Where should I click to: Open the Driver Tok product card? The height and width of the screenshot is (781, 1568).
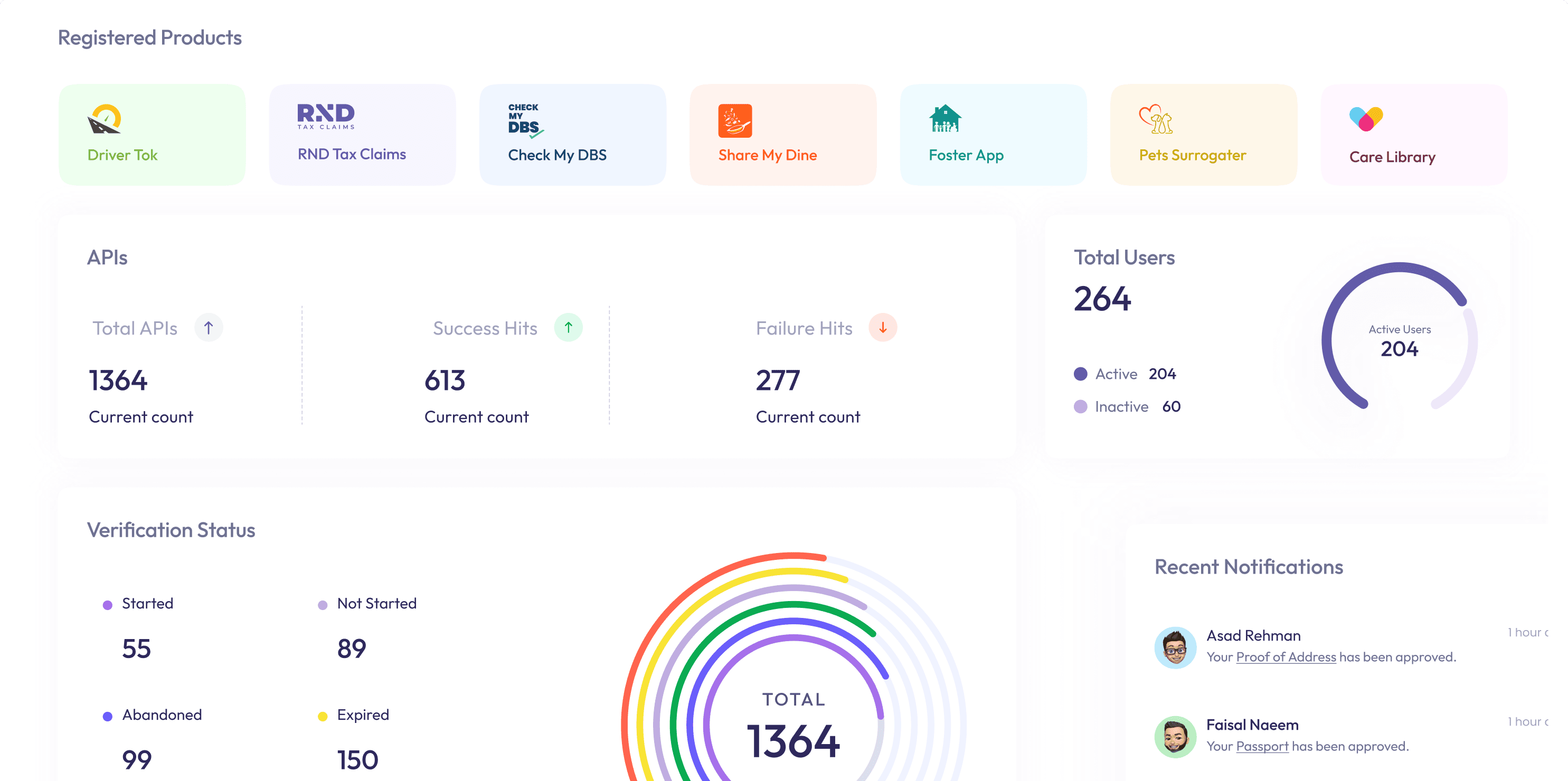click(x=152, y=135)
